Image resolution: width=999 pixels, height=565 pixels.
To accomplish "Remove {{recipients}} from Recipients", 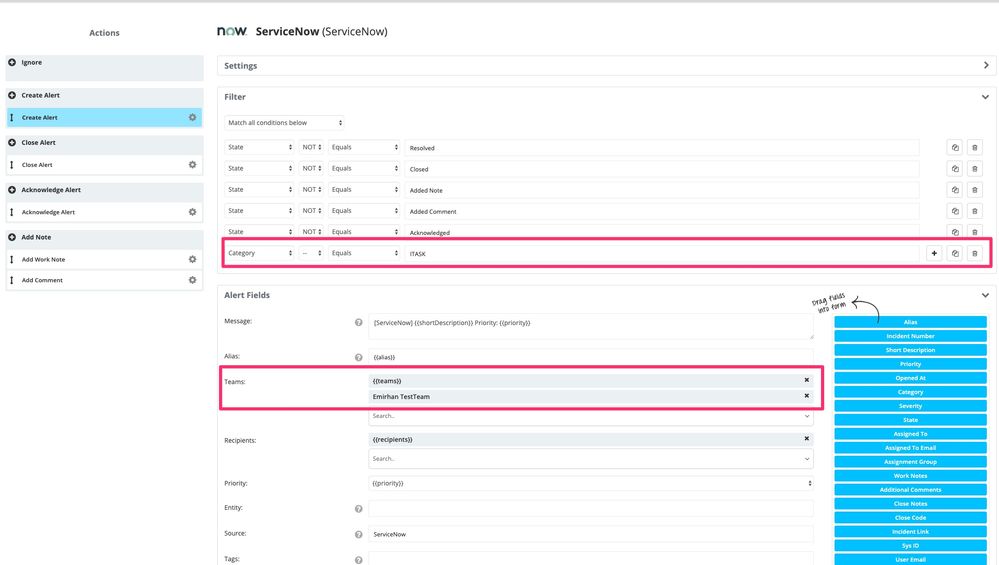I will pyautogui.click(x=807, y=439).
